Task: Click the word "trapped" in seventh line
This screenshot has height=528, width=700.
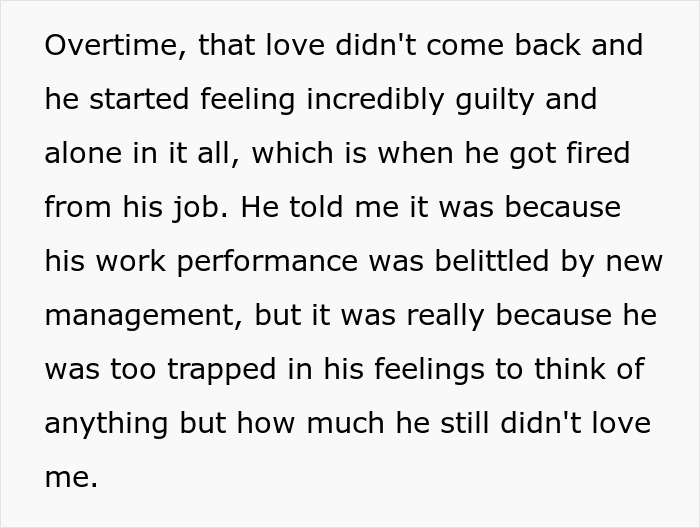Action: [222, 369]
